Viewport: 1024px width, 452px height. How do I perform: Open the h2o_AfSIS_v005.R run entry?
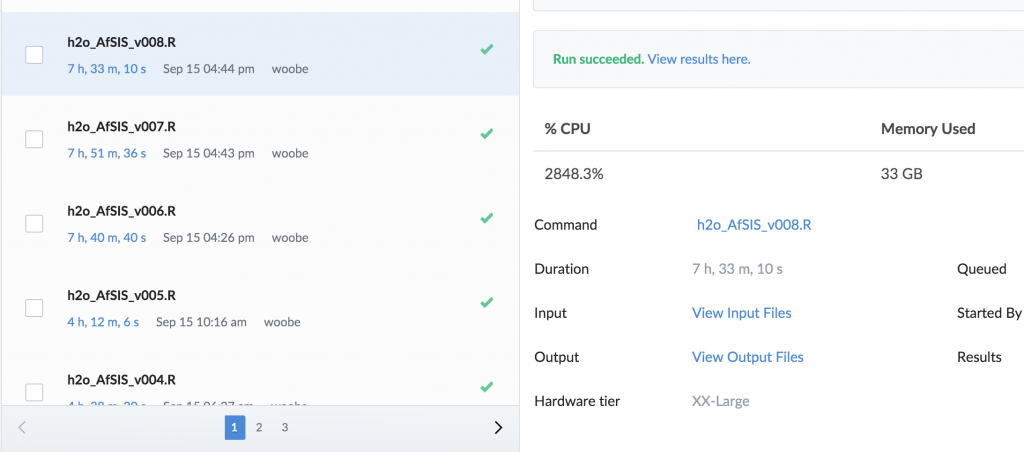(121, 296)
